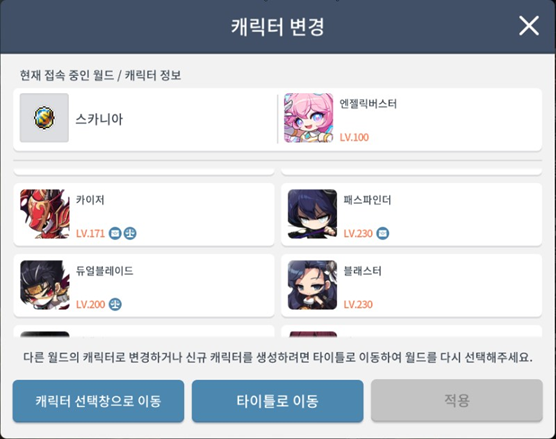The image size is (556, 439).
Task: Close the 캐릭터 변경 dialog
Action: tap(529, 26)
